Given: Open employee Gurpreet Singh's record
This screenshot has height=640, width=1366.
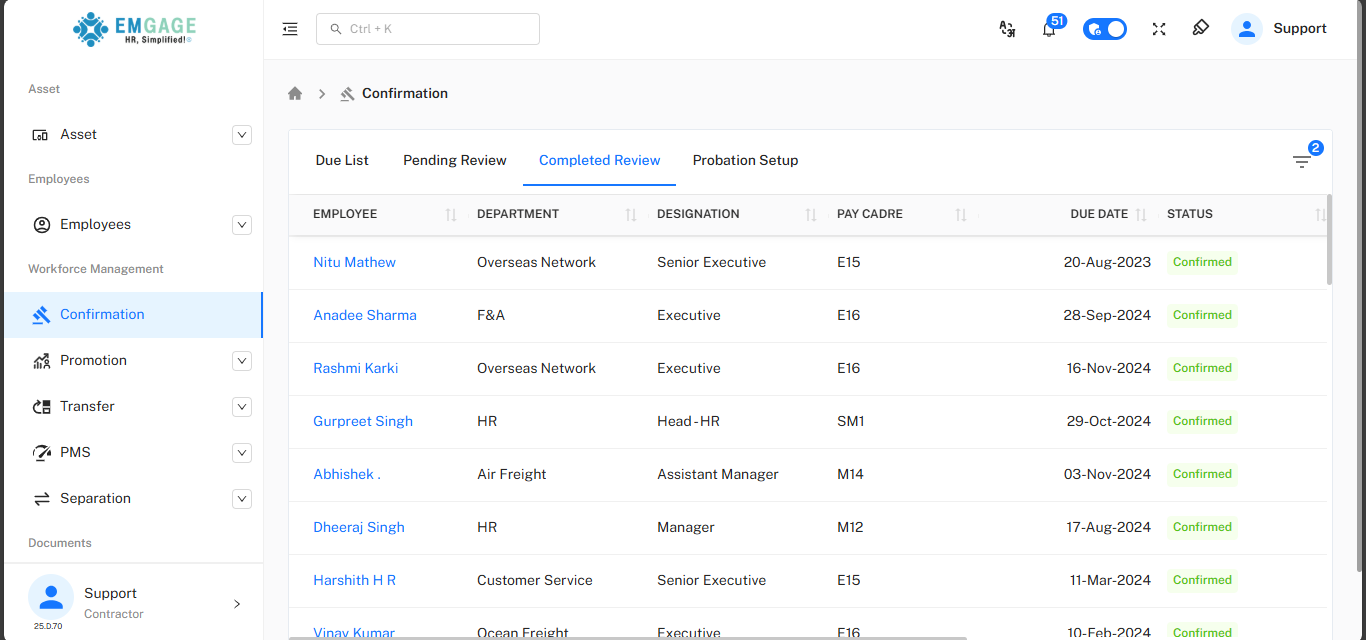Looking at the screenshot, I should pos(362,421).
